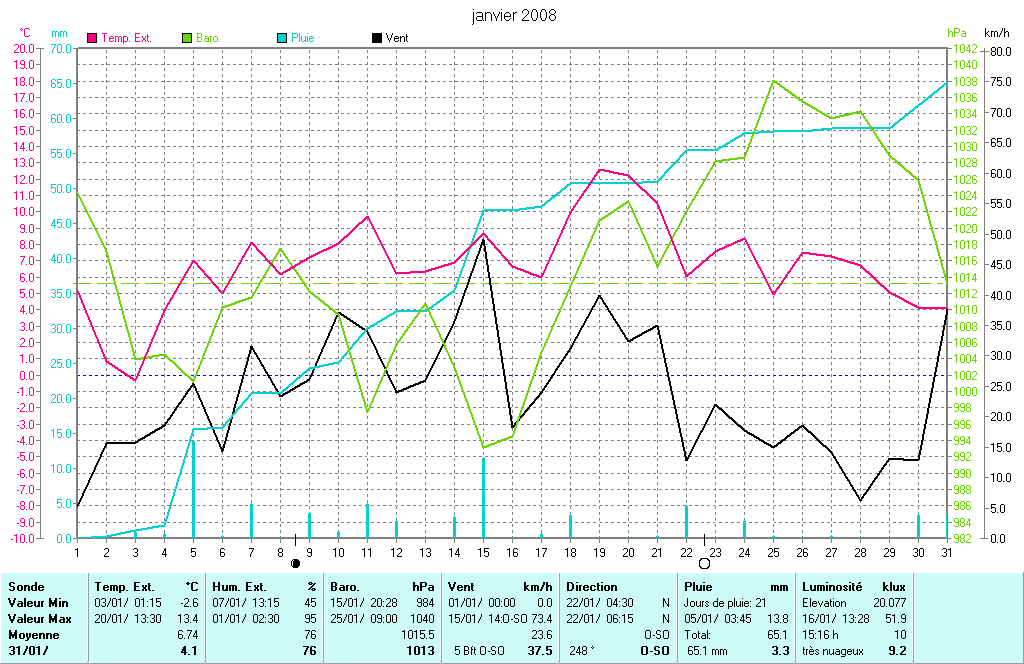The height and width of the screenshot is (664, 1024).
Task: Click the new moon symbol below the day axis
Action: 295,564
